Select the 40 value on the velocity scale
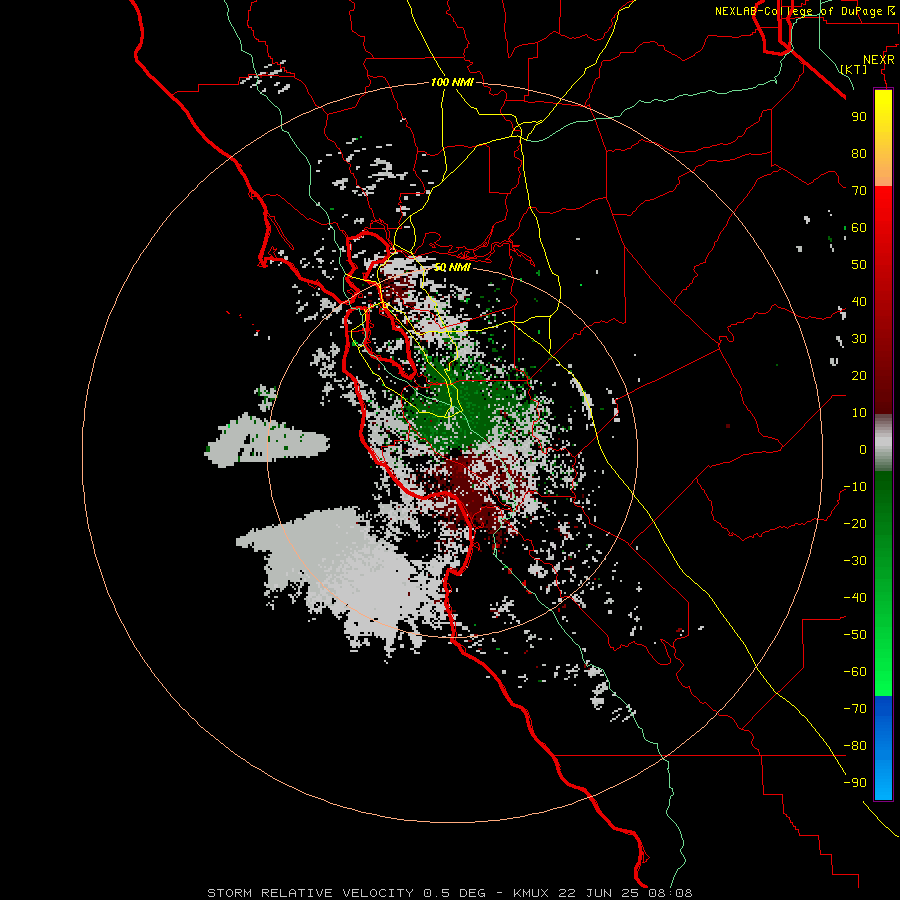The width and height of the screenshot is (900, 900). (x=859, y=302)
